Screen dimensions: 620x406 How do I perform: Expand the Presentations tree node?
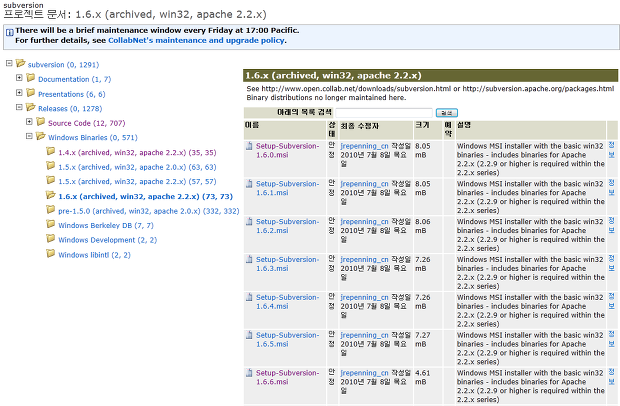(x=19, y=93)
